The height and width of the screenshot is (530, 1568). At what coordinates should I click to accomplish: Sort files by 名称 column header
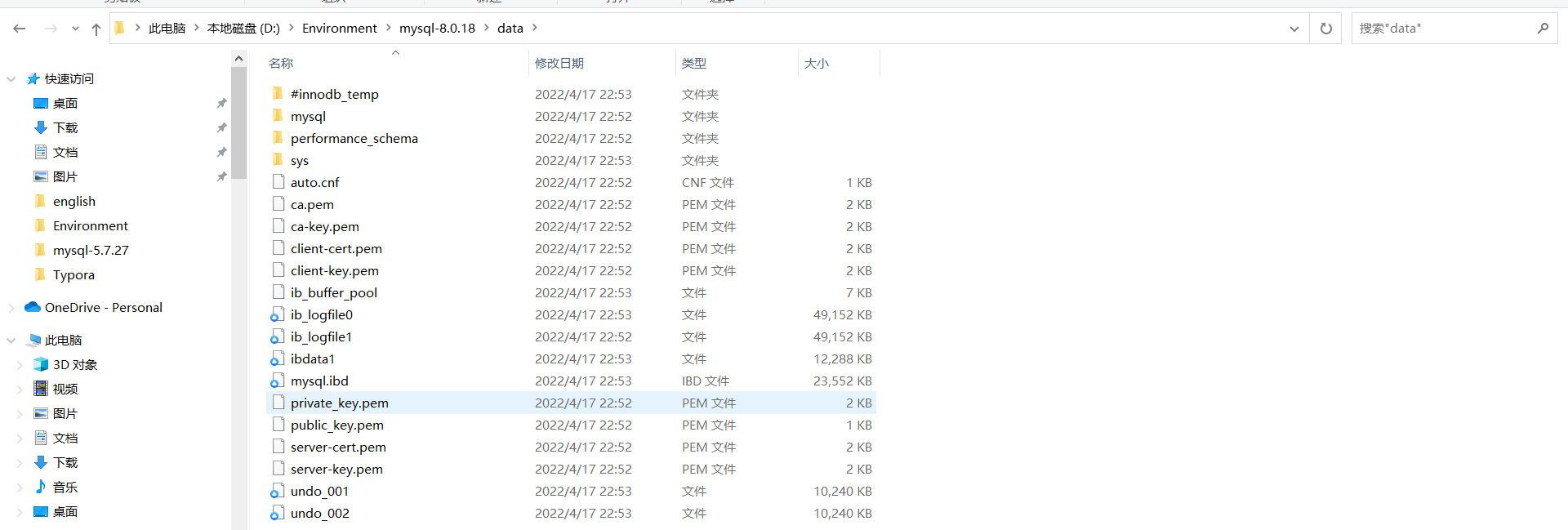281,63
